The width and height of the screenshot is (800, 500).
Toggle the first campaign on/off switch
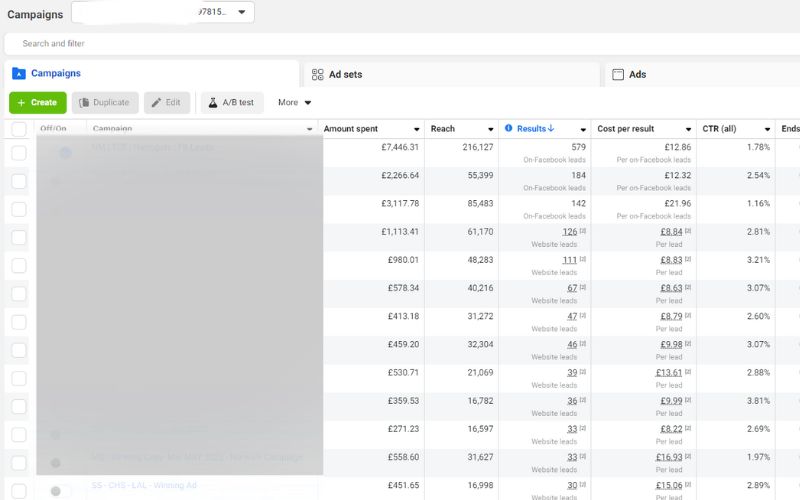(65, 153)
